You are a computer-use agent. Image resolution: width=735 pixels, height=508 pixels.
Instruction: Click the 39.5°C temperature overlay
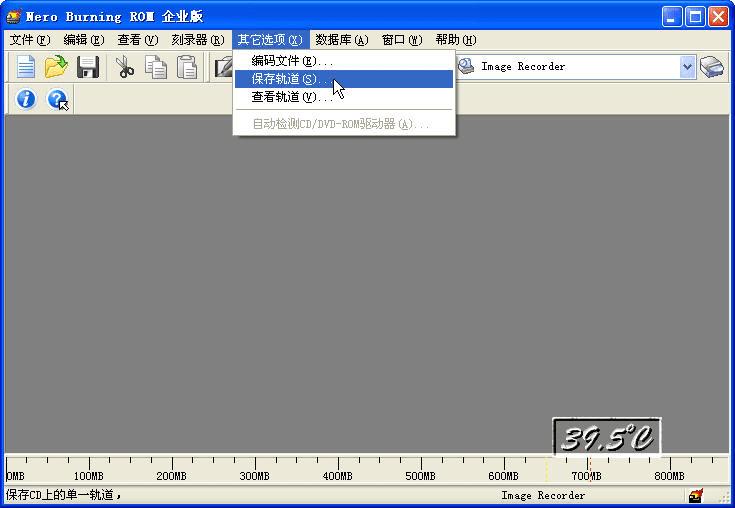click(607, 436)
